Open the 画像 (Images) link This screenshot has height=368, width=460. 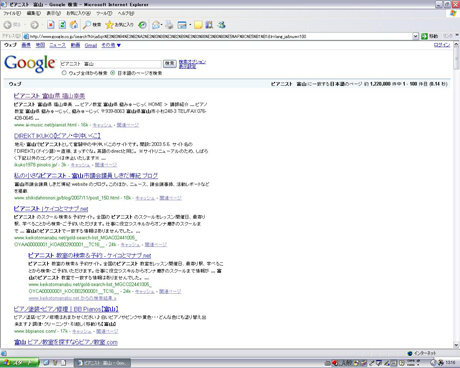pyautogui.click(x=26, y=45)
